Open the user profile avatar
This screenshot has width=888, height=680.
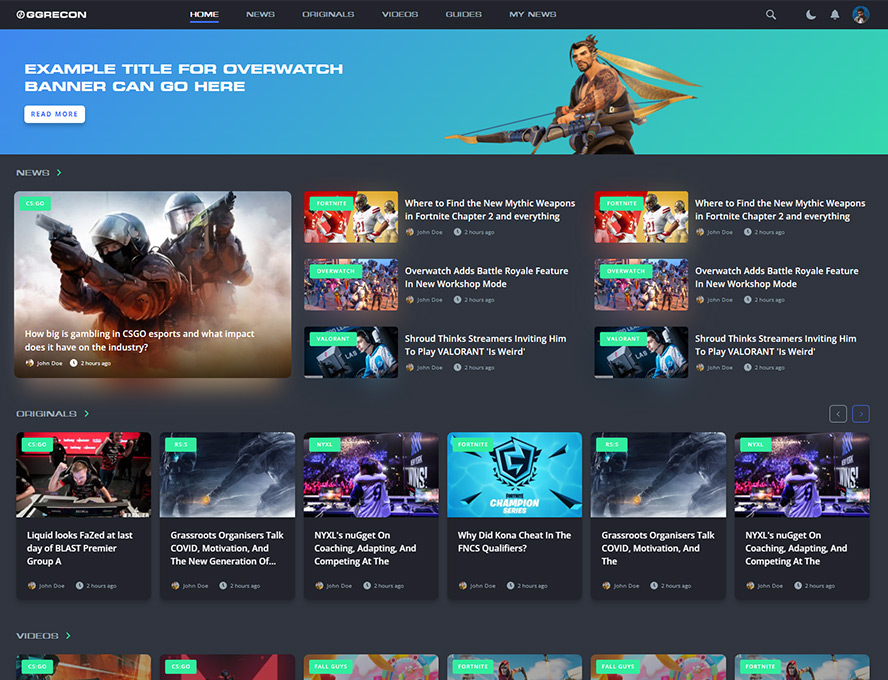861,15
